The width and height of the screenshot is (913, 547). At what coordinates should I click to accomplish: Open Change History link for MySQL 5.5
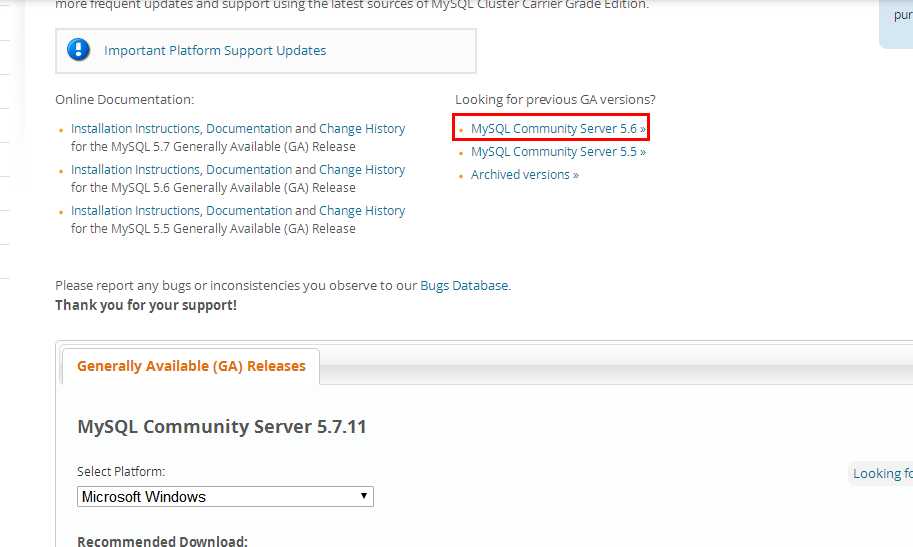(362, 210)
